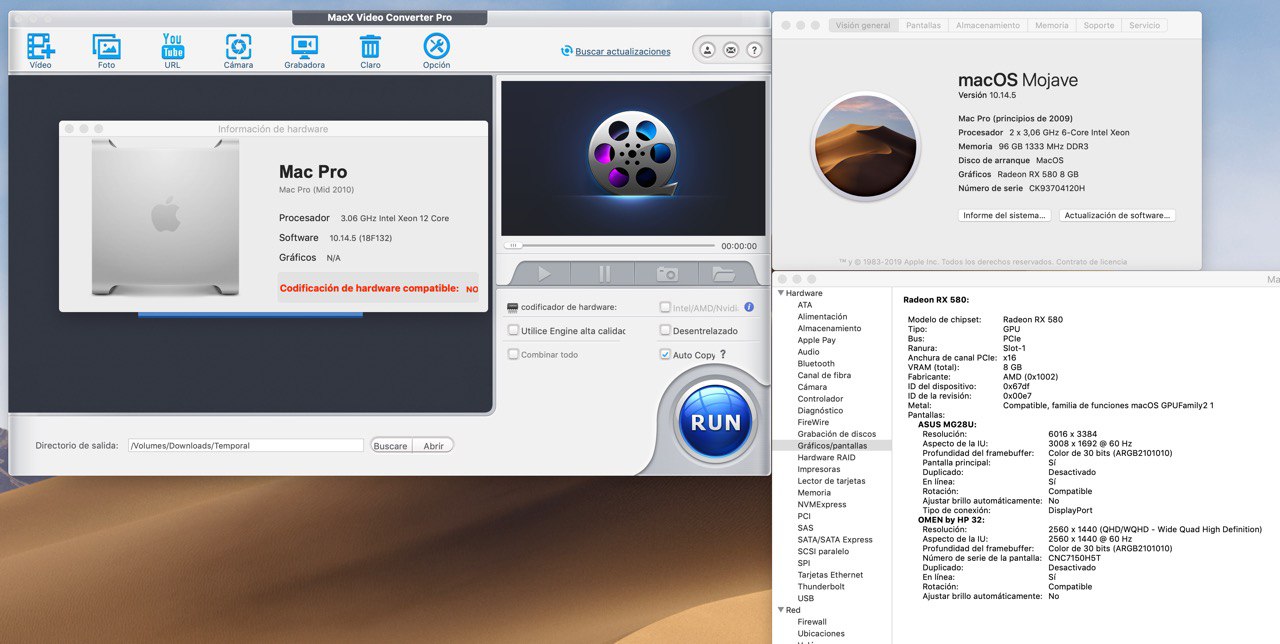Select Canal de fibra in sidebar
The height and width of the screenshot is (644, 1280).
[824, 375]
